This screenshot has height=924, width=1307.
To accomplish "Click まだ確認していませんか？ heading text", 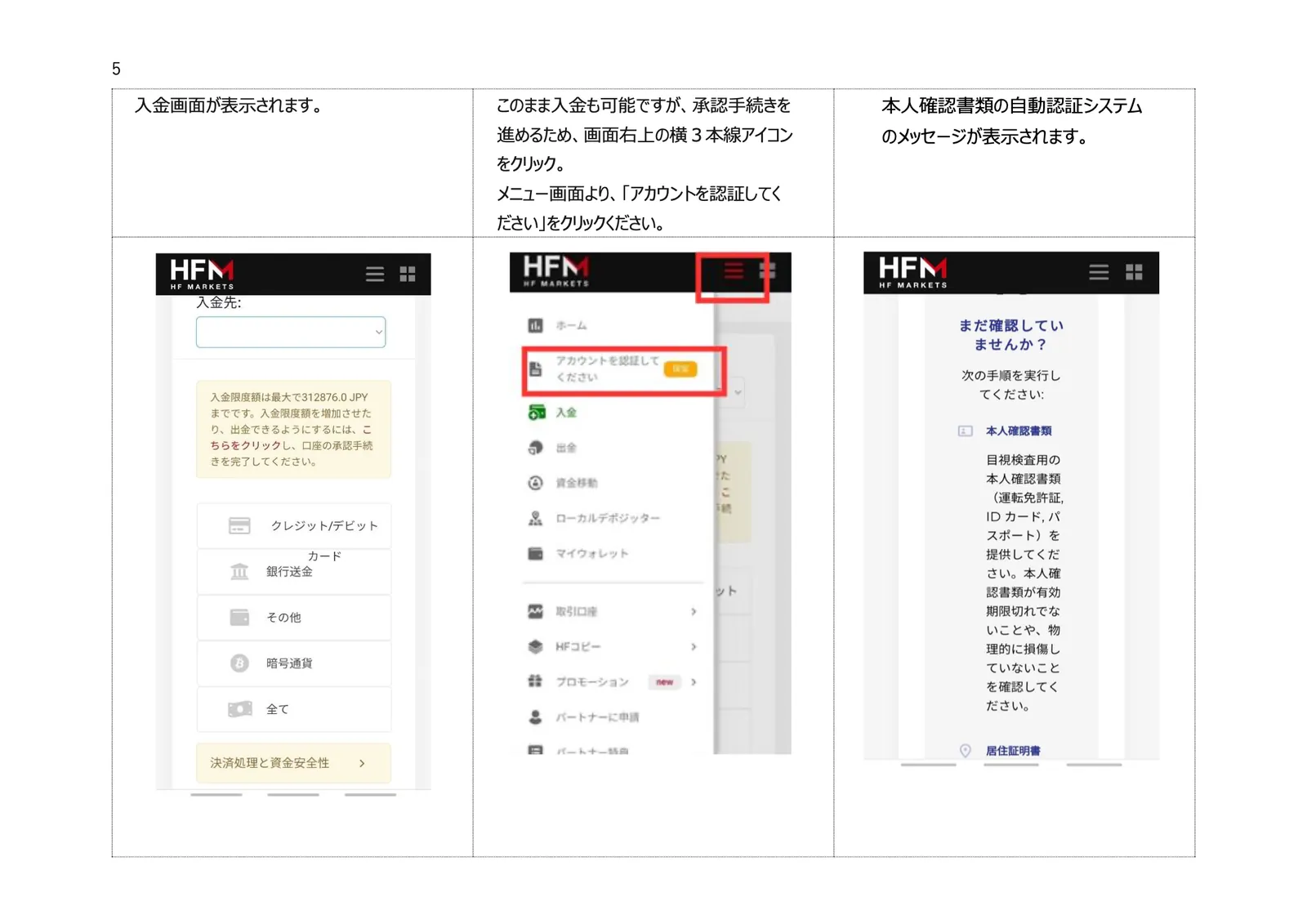I will (1010, 335).
